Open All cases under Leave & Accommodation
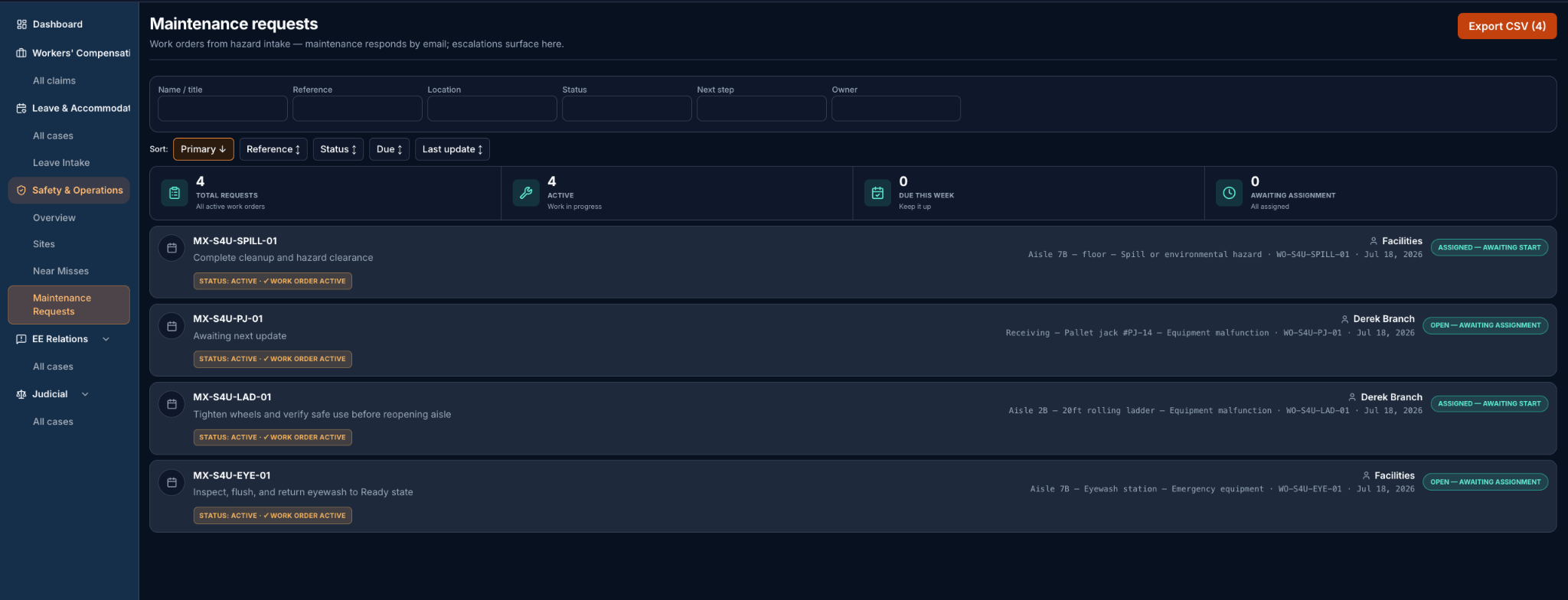1568x600 pixels. tap(53, 135)
